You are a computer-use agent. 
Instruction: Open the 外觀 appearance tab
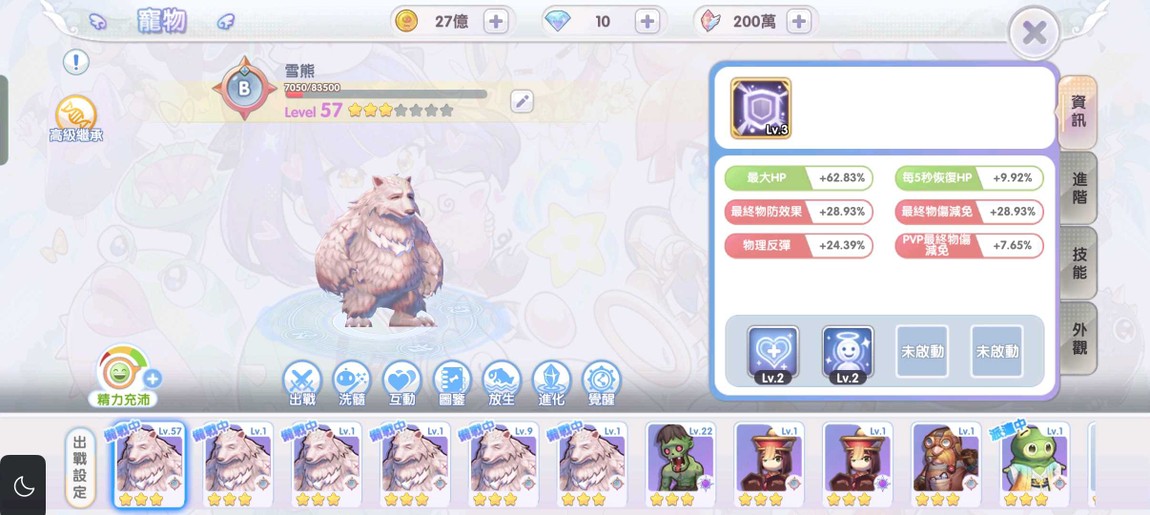(1079, 339)
